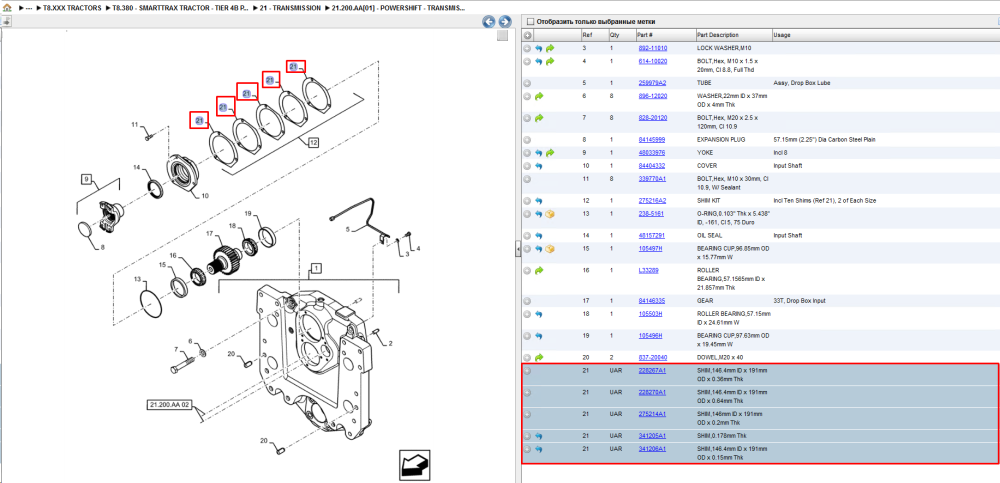Click the box icon on the O-RING row
This screenshot has height=483, width=1000.
pos(550,214)
